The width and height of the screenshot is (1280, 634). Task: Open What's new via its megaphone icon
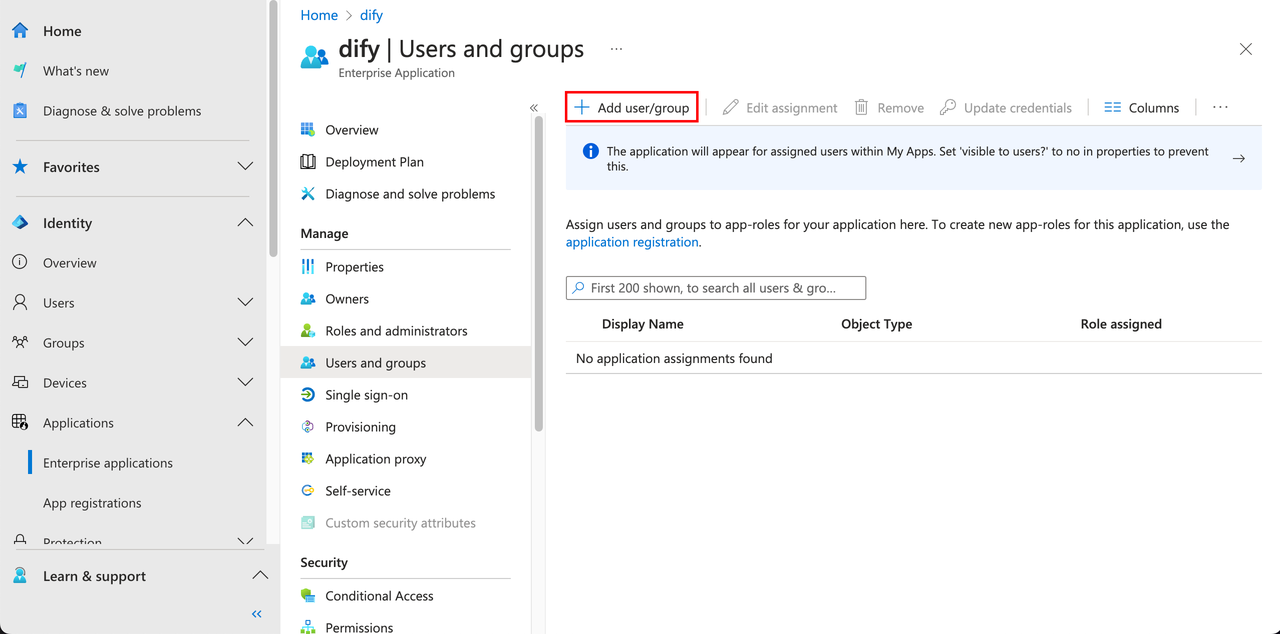pyautogui.click(x=20, y=71)
